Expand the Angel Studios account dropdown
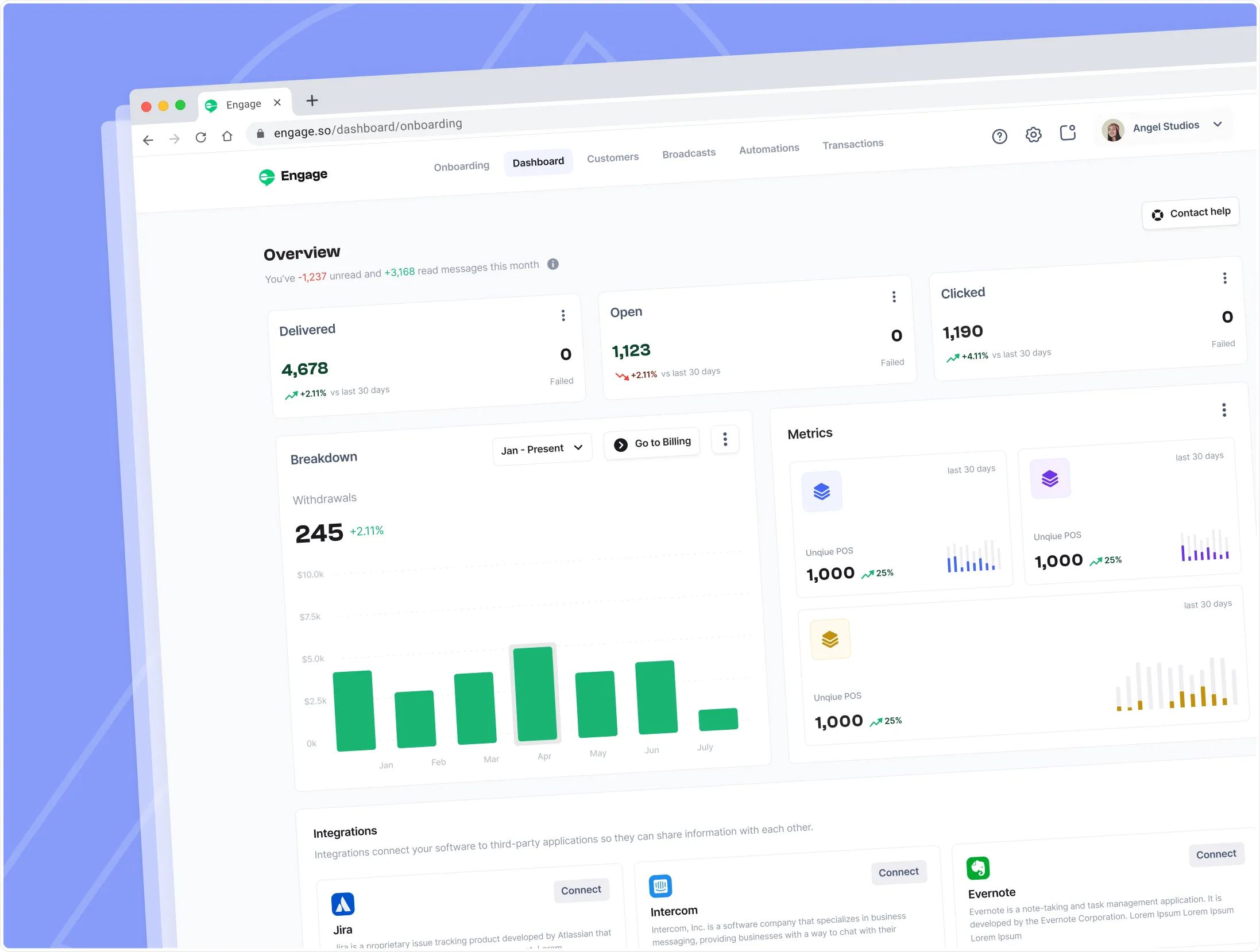 [x=1217, y=125]
